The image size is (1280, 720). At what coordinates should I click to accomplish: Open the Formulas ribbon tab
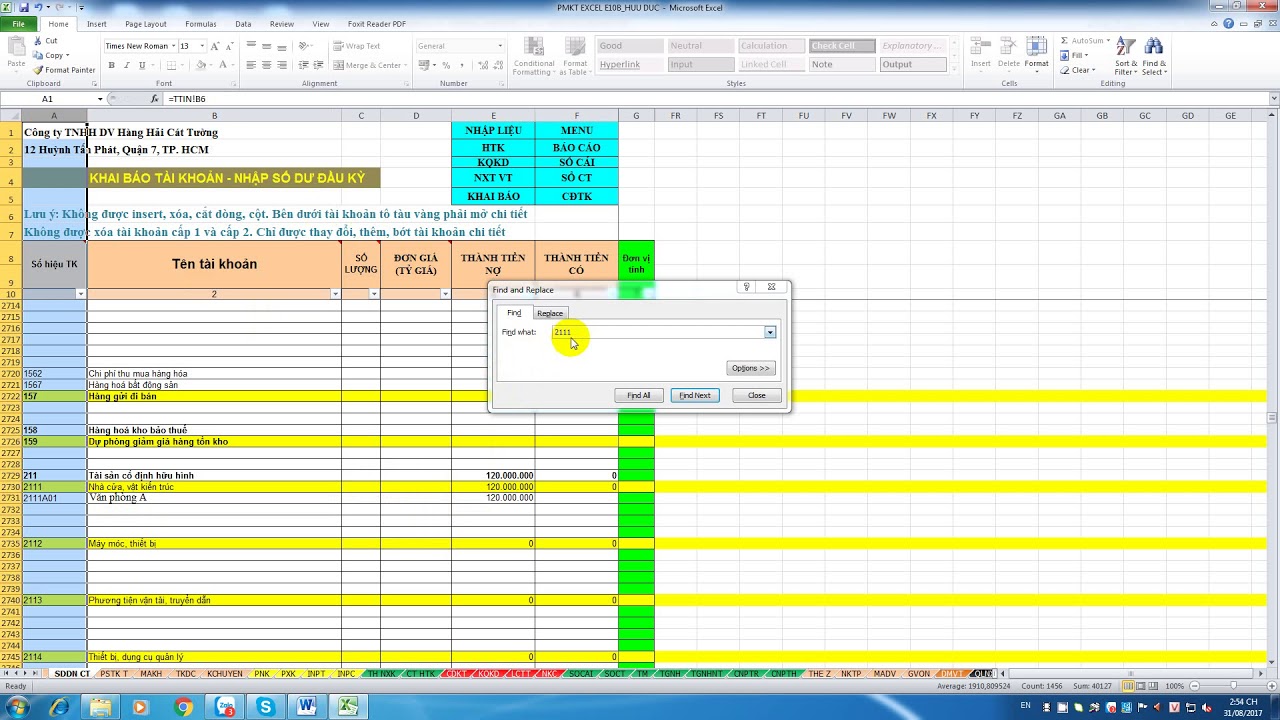[x=200, y=24]
